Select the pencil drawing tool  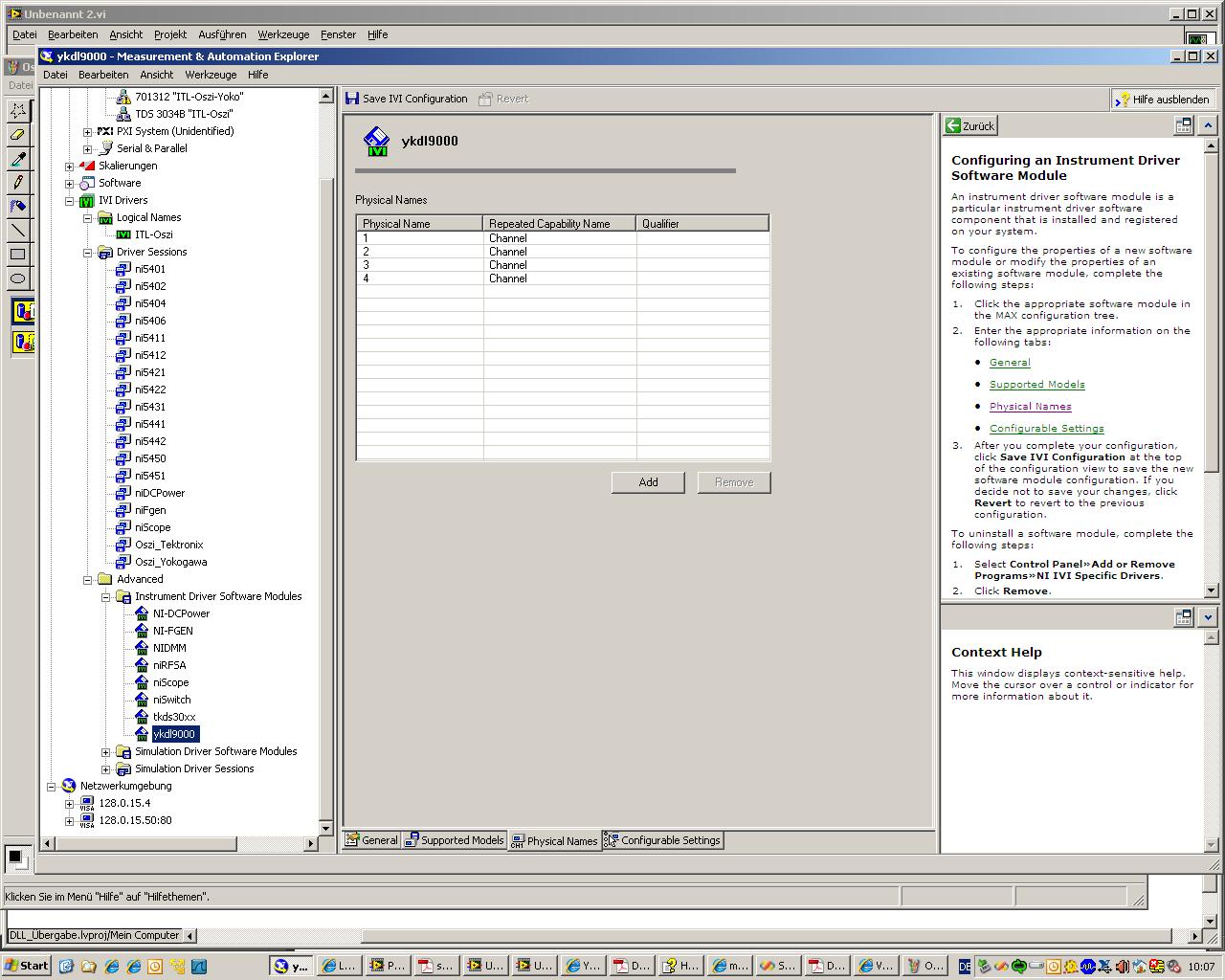click(x=17, y=183)
